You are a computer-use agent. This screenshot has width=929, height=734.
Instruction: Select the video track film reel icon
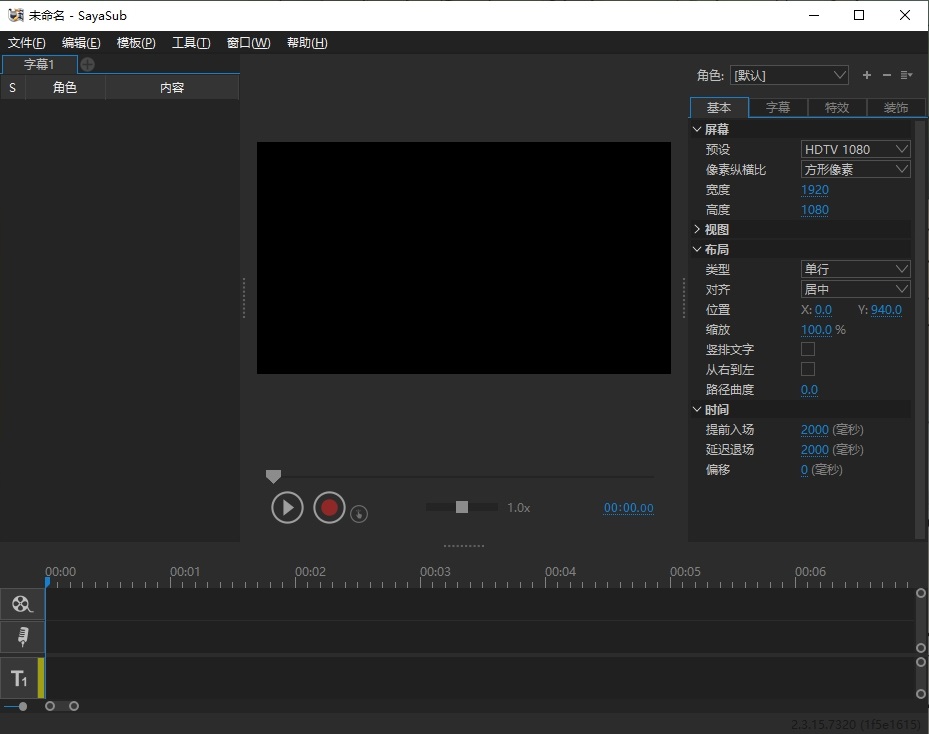[x=21, y=604]
